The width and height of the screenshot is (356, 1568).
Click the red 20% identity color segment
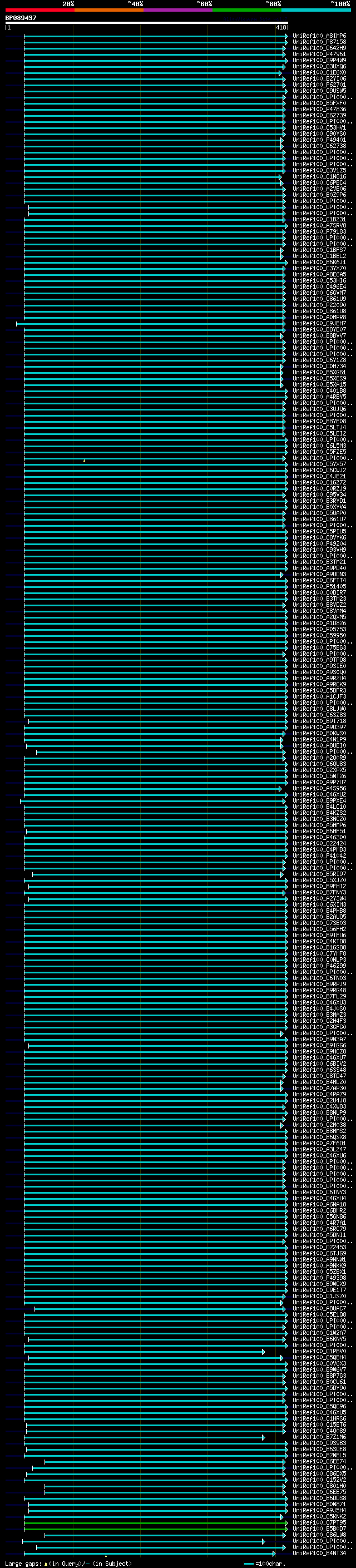click(39, 10)
